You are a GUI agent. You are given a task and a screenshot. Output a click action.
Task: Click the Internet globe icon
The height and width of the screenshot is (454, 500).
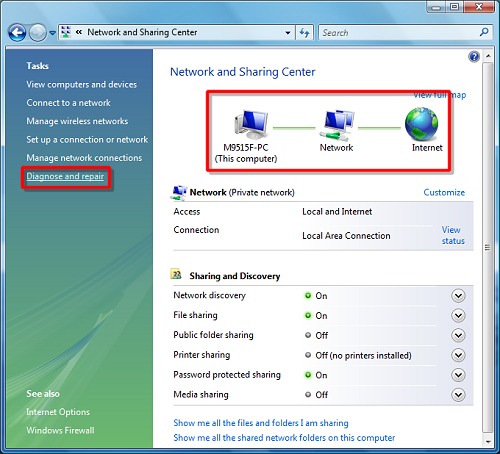422,124
